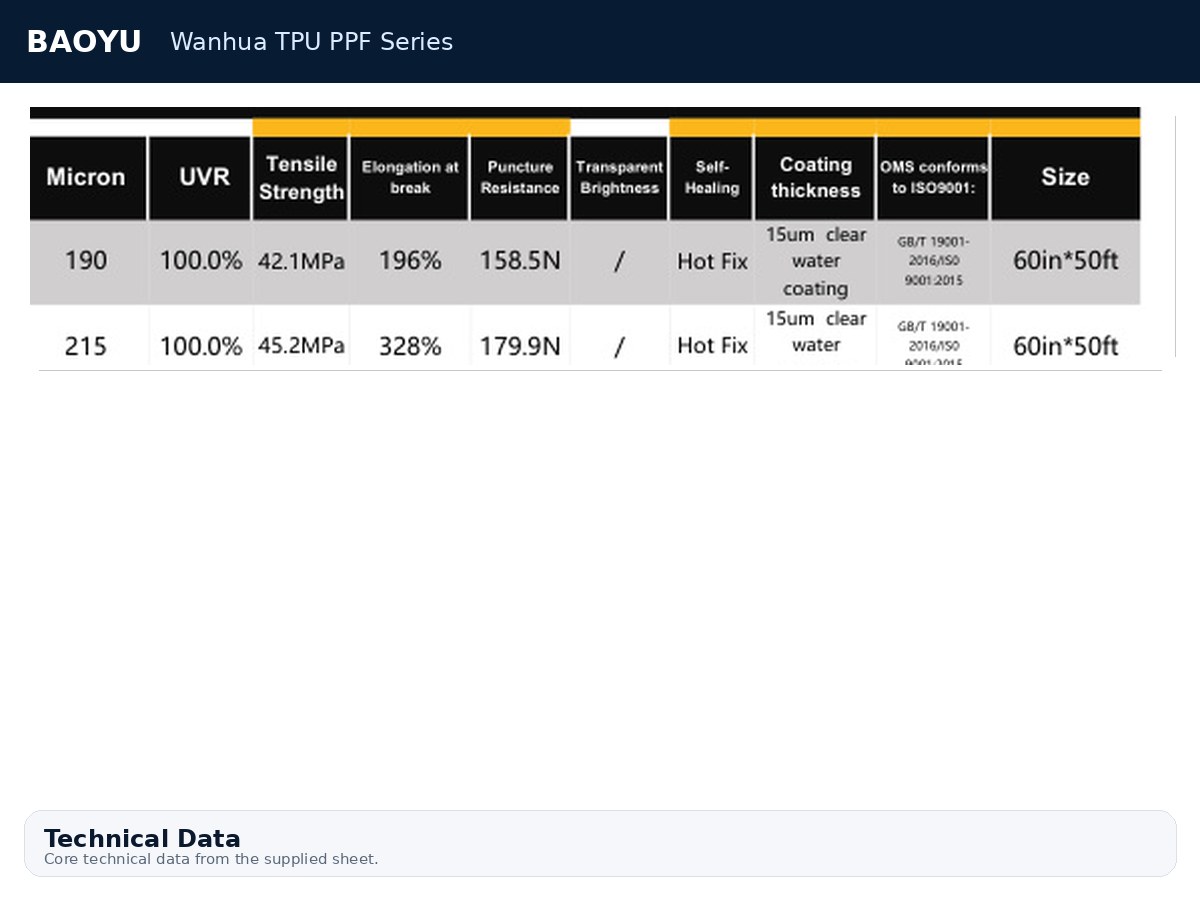Click UVR 100.0% in the 215 row
Viewport: 1200px width, 900px height.
tap(201, 346)
